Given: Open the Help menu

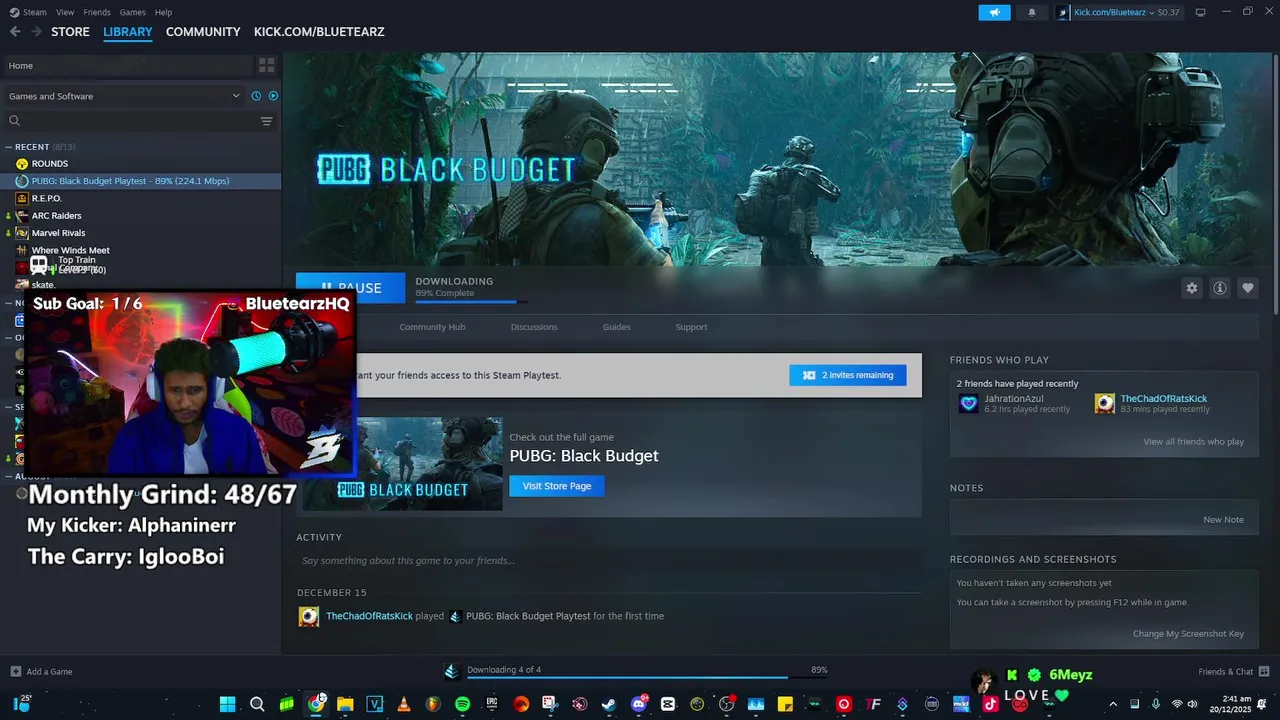Looking at the screenshot, I should point(163,12).
